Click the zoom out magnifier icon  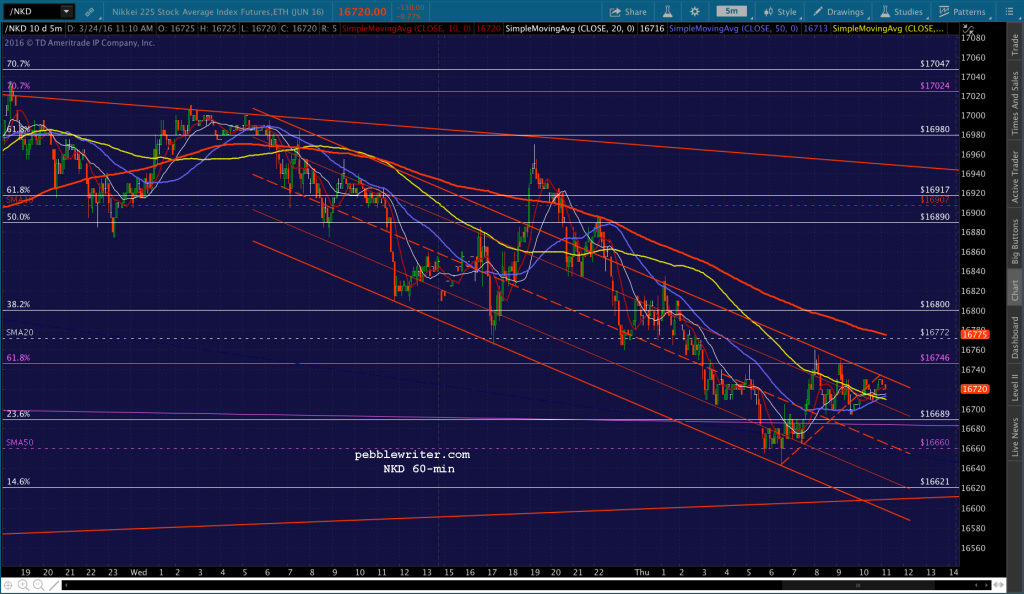(39, 586)
